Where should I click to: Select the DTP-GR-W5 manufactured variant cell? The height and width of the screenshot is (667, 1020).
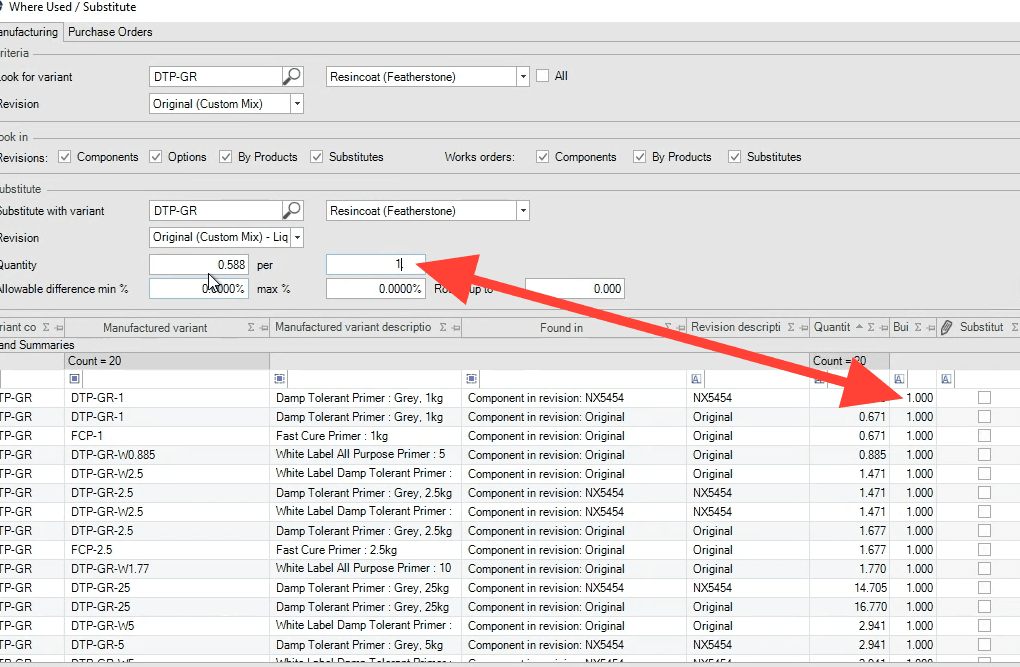pyautogui.click(x=168, y=625)
